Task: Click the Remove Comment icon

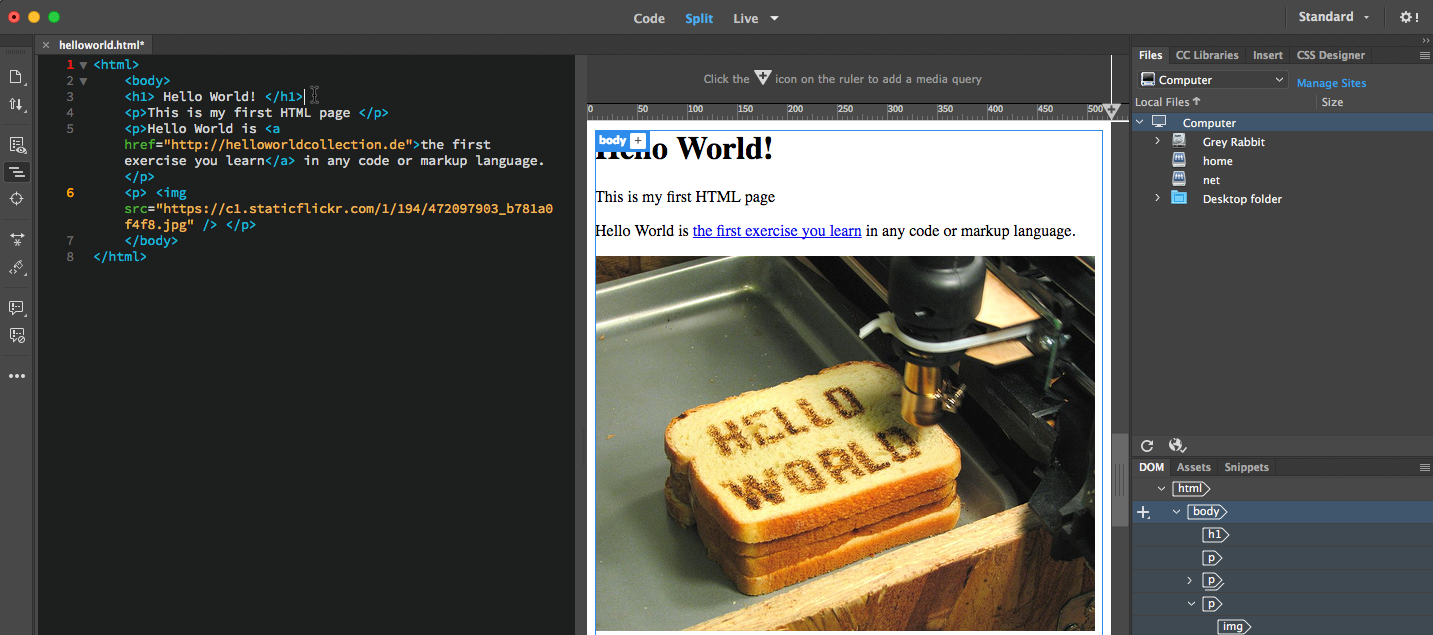Action: point(16,335)
